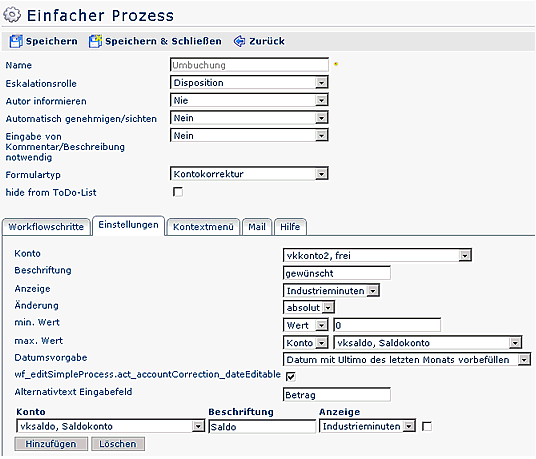Open Automatisch genehmigen/sichten dropdown
Viewport: 536px width, 459px height.
249,118
